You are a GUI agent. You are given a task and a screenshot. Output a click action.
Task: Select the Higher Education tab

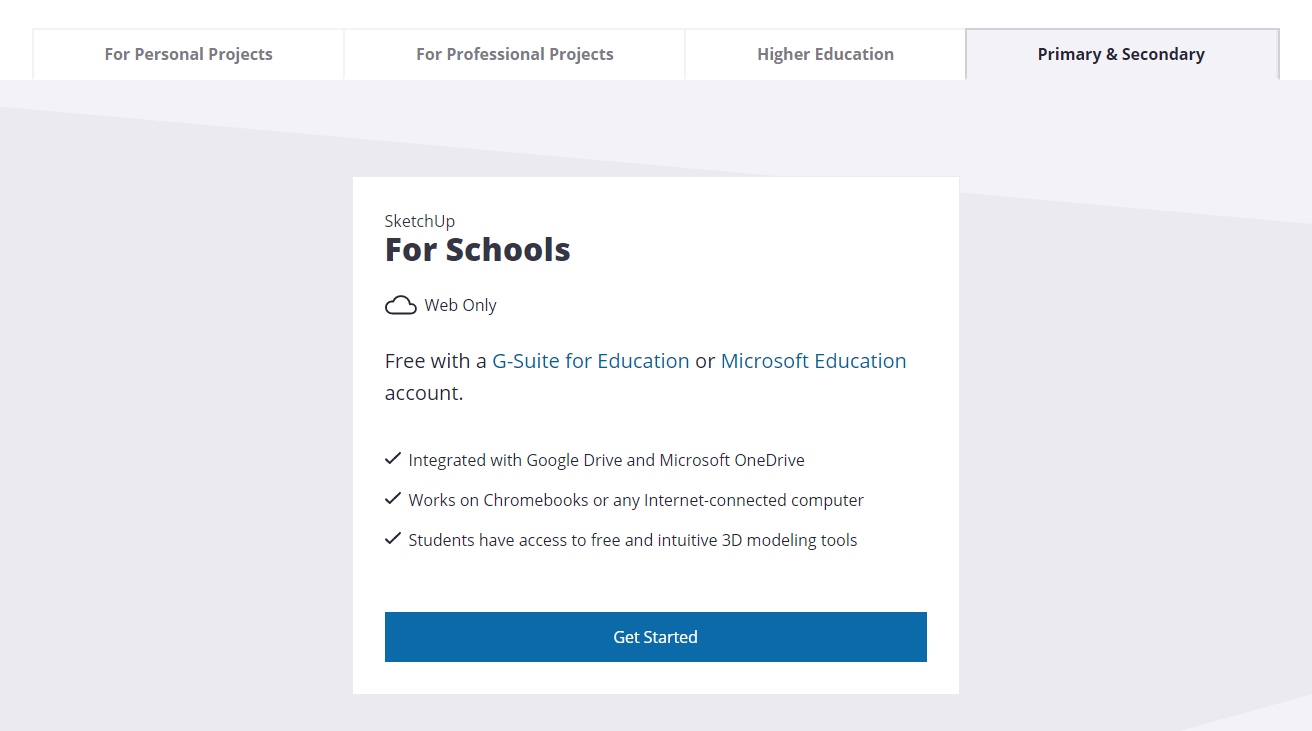[825, 54]
